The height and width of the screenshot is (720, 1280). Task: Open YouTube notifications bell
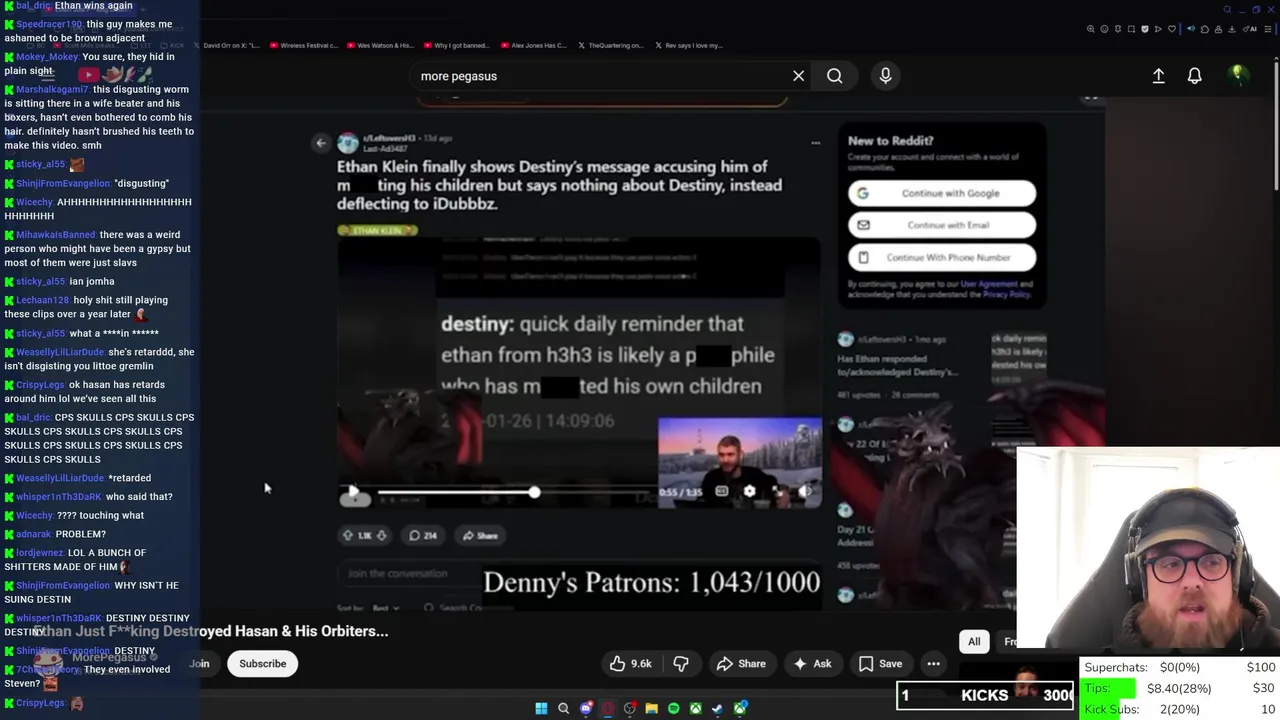point(1194,76)
